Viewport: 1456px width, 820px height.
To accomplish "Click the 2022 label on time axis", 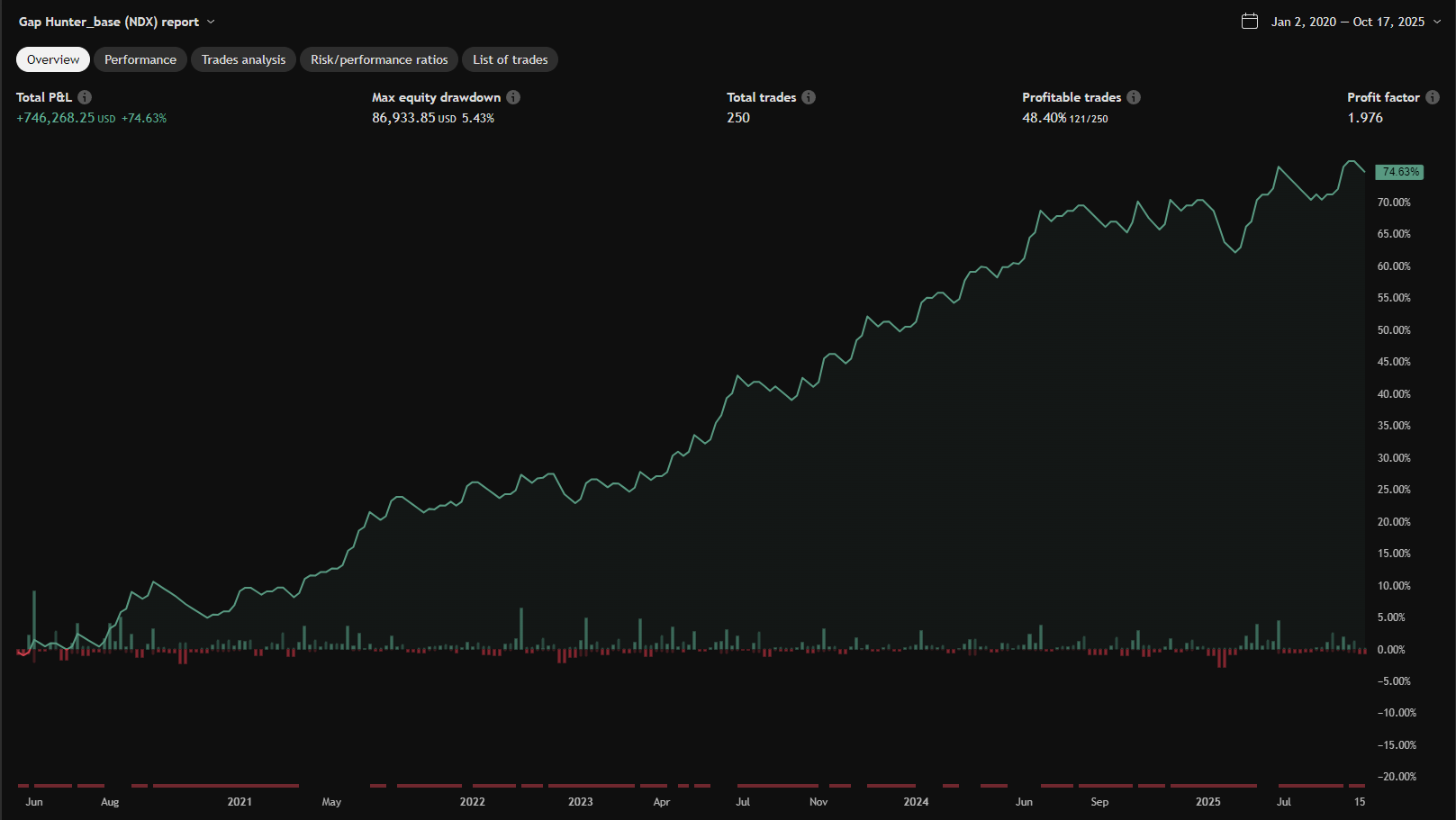I will (x=472, y=802).
